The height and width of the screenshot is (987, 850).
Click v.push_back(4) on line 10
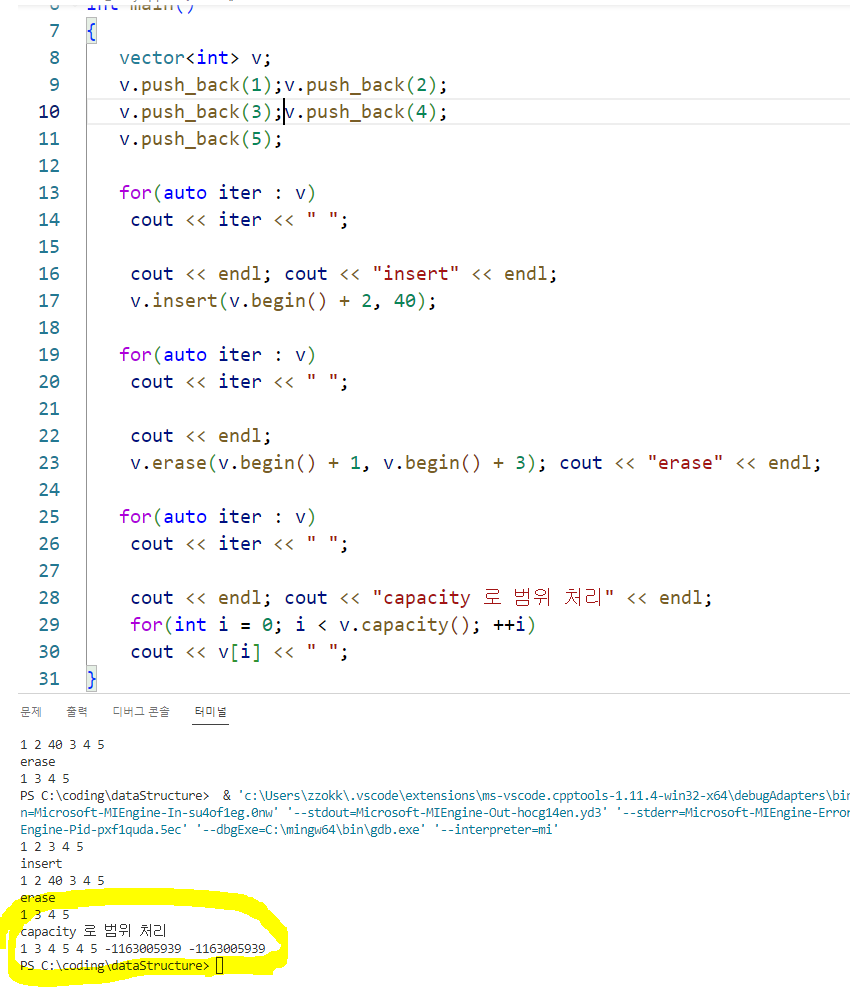tap(360, 112)
